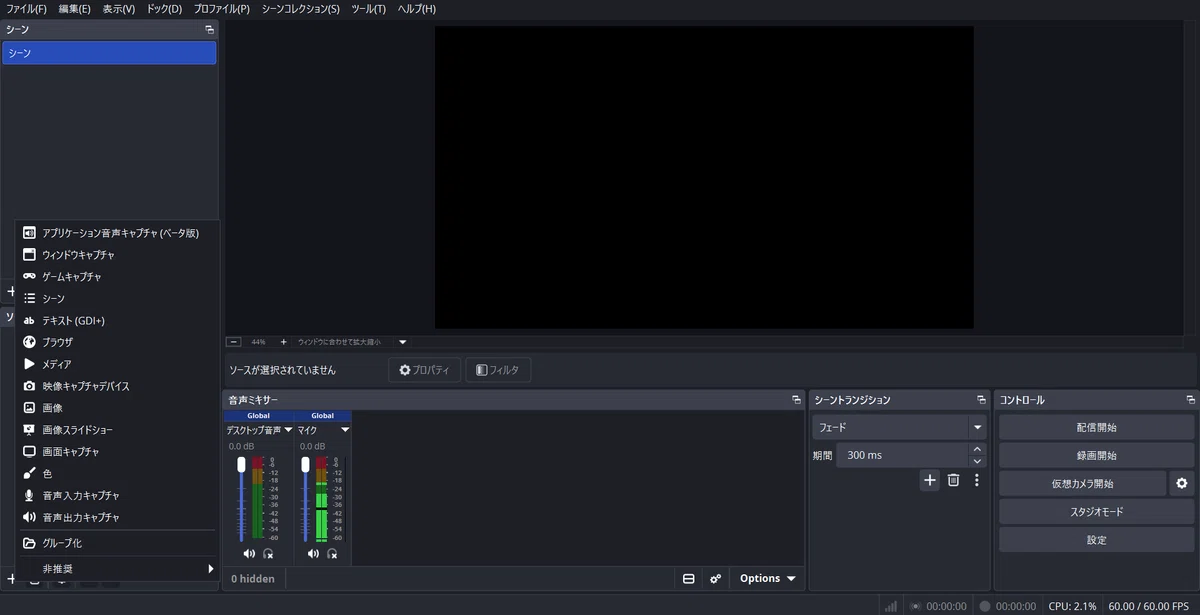The width and height of the screenshot is (1200, 615).
Task: Open 編集(E) menu
Action: point(74,9)
